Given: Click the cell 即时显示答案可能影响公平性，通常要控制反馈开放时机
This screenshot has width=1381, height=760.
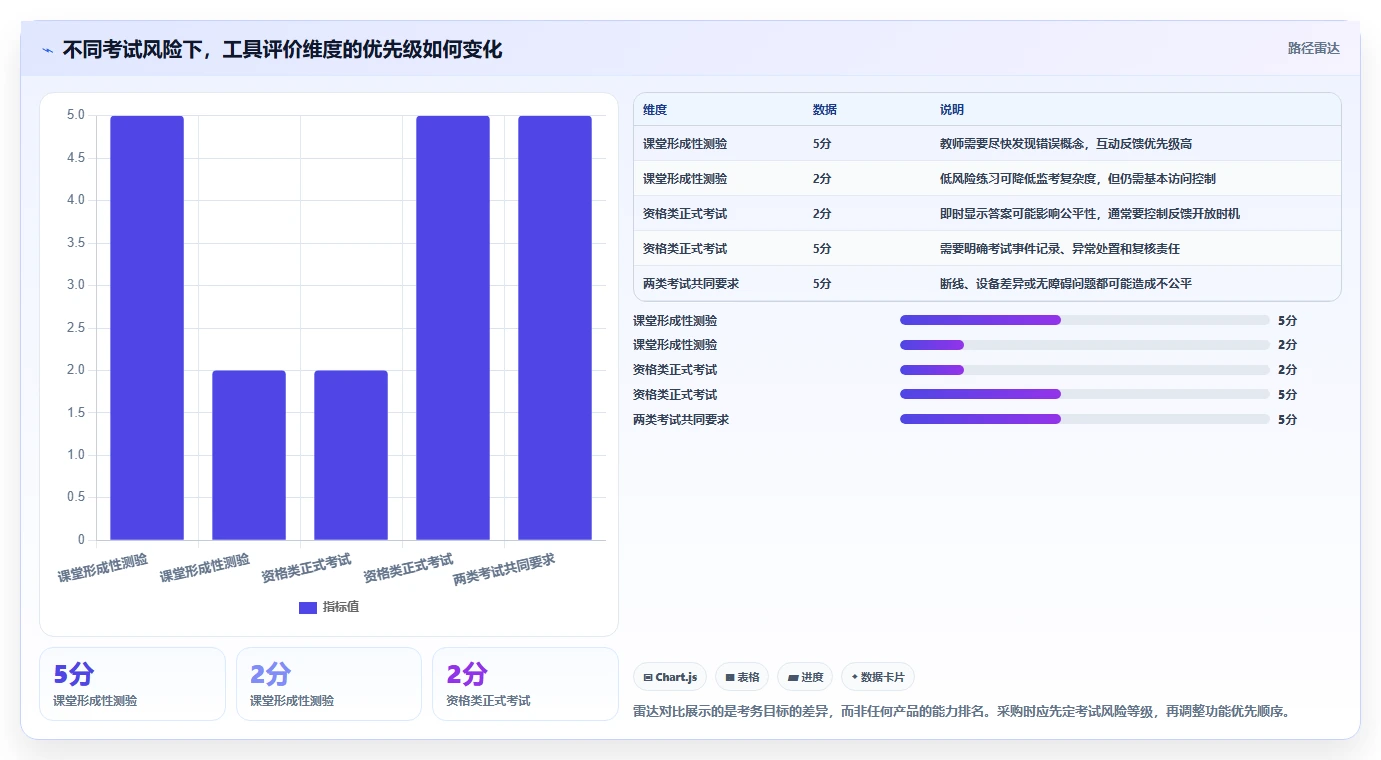Looking at the screenshot, I should point(1090,214).
